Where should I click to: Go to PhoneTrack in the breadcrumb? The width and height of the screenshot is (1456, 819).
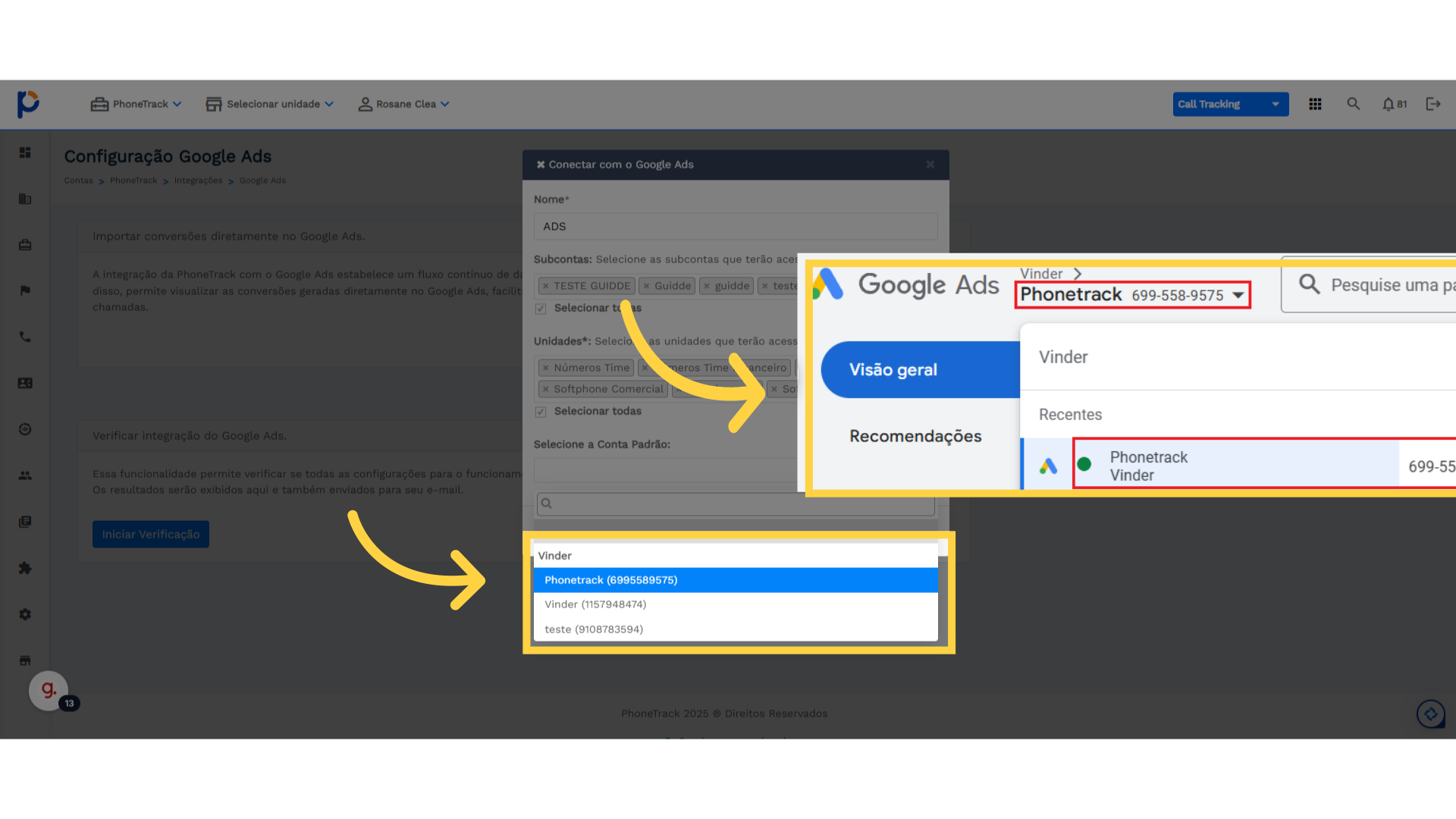point(133,180)
